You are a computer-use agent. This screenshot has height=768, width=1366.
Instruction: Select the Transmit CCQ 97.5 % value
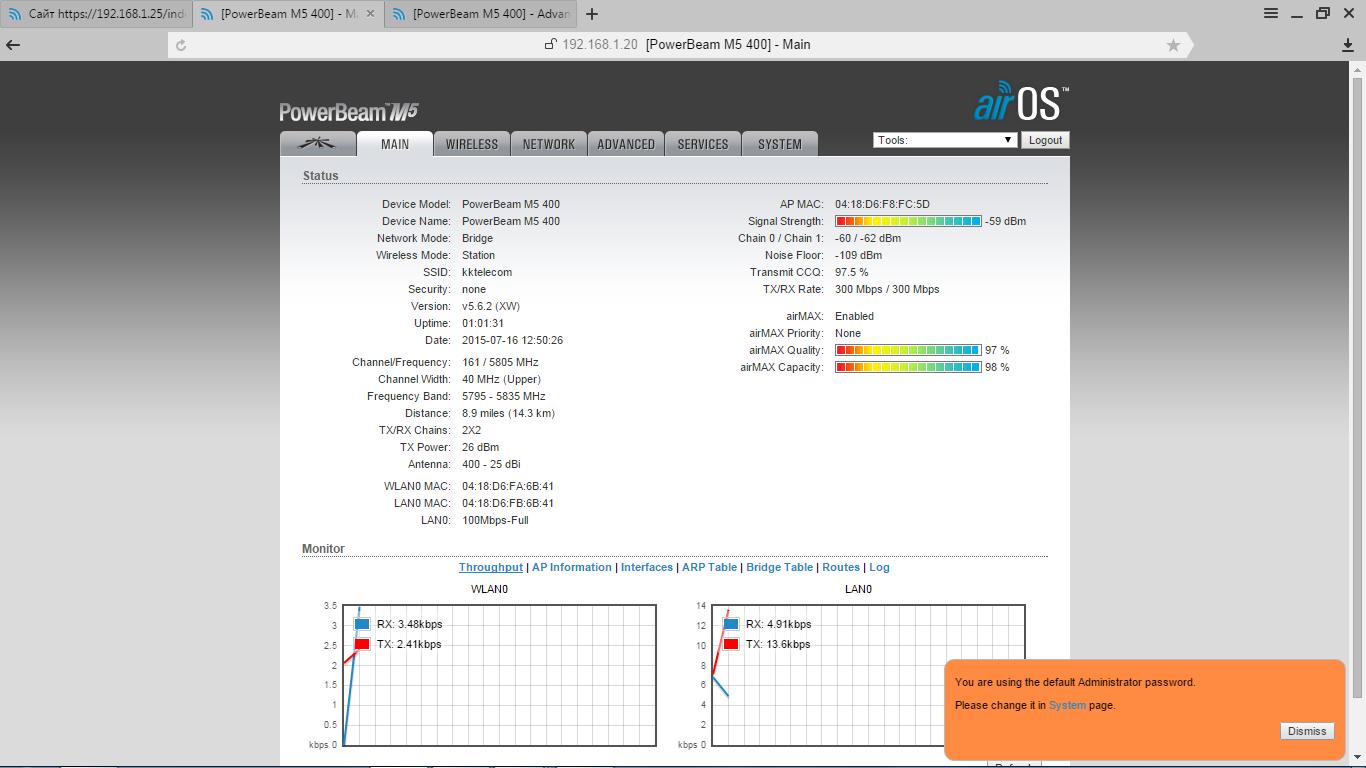point(852,272)
